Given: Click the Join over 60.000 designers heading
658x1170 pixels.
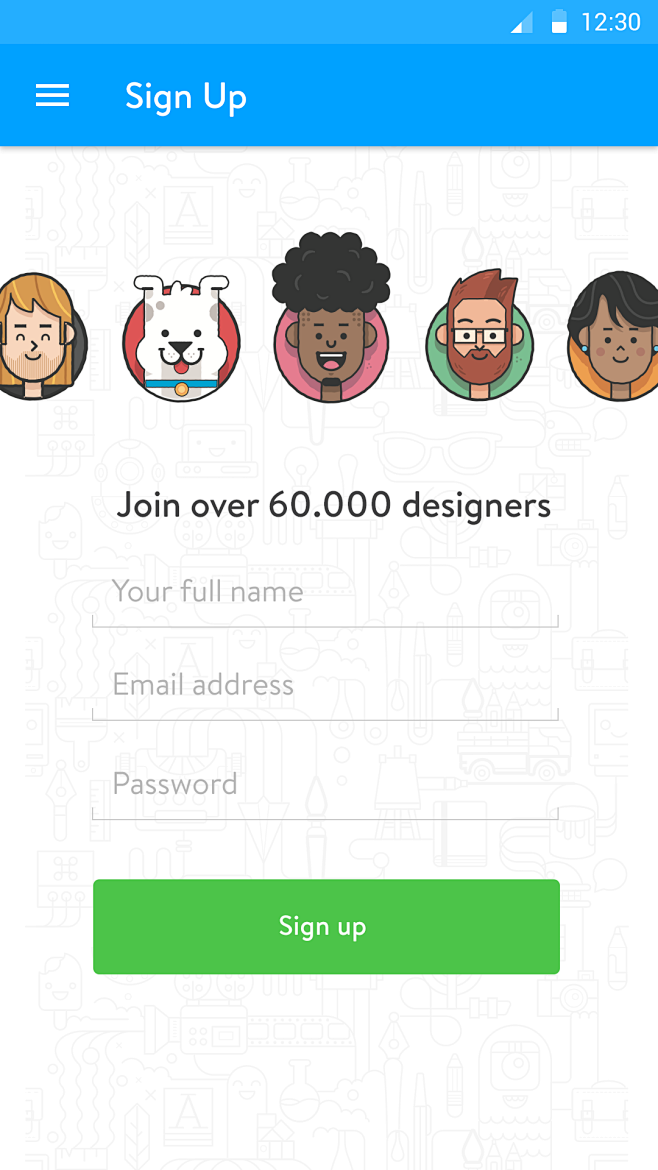Looking at the screenshot, I should 333,505.
